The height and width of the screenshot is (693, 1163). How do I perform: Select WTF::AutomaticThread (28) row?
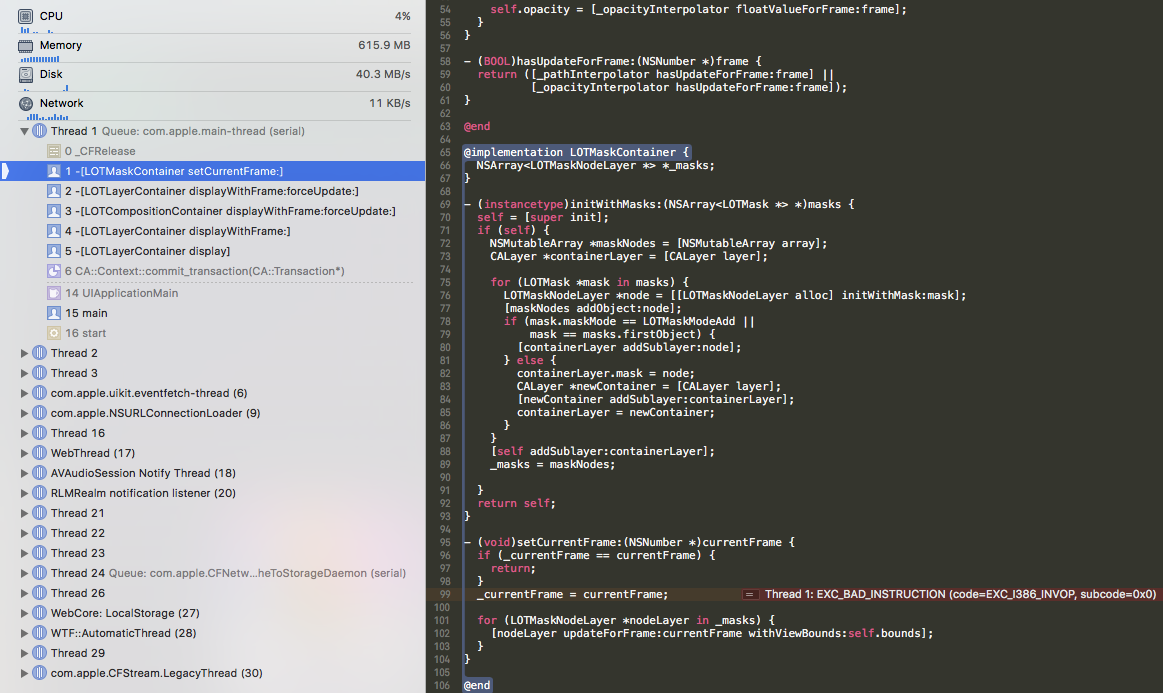(213, 634)
